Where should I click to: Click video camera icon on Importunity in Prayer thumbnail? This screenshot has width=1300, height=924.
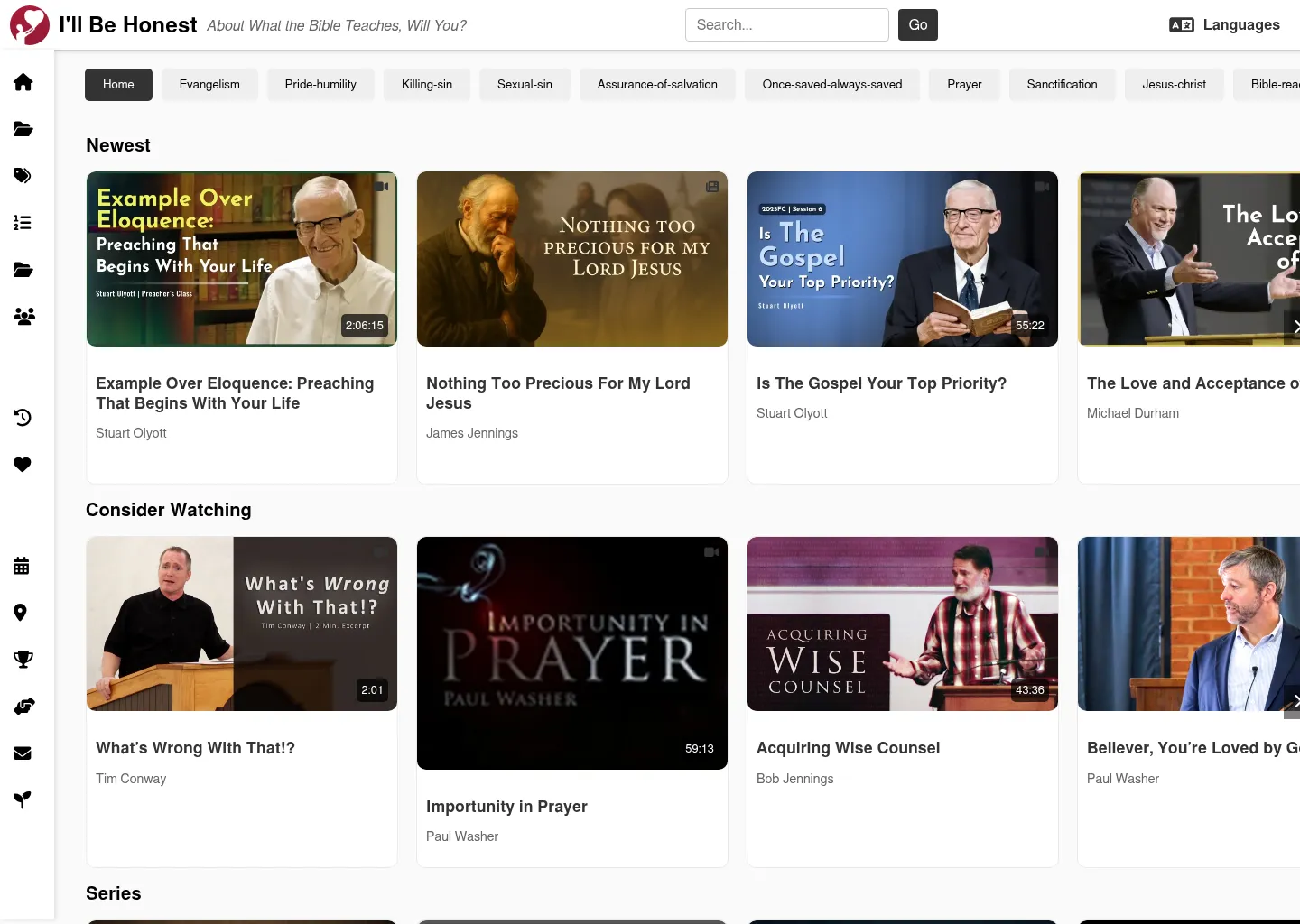point(711,551)
